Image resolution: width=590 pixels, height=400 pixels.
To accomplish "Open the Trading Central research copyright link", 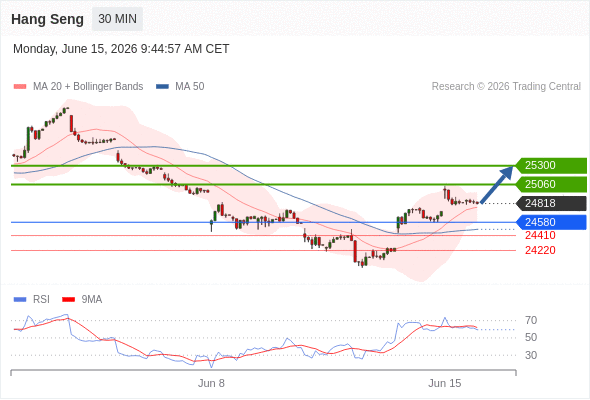I will 506,87.
